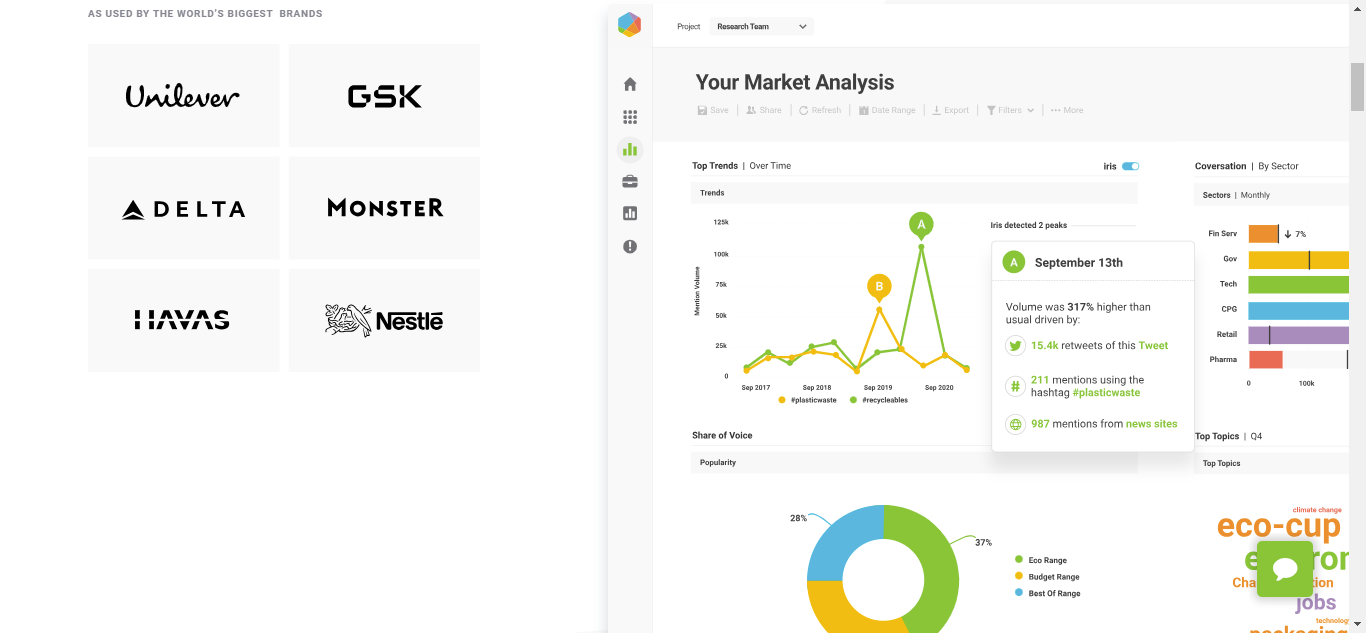
Task: Select the Q4 option next to Top Topics
Action: [1256, 436]
